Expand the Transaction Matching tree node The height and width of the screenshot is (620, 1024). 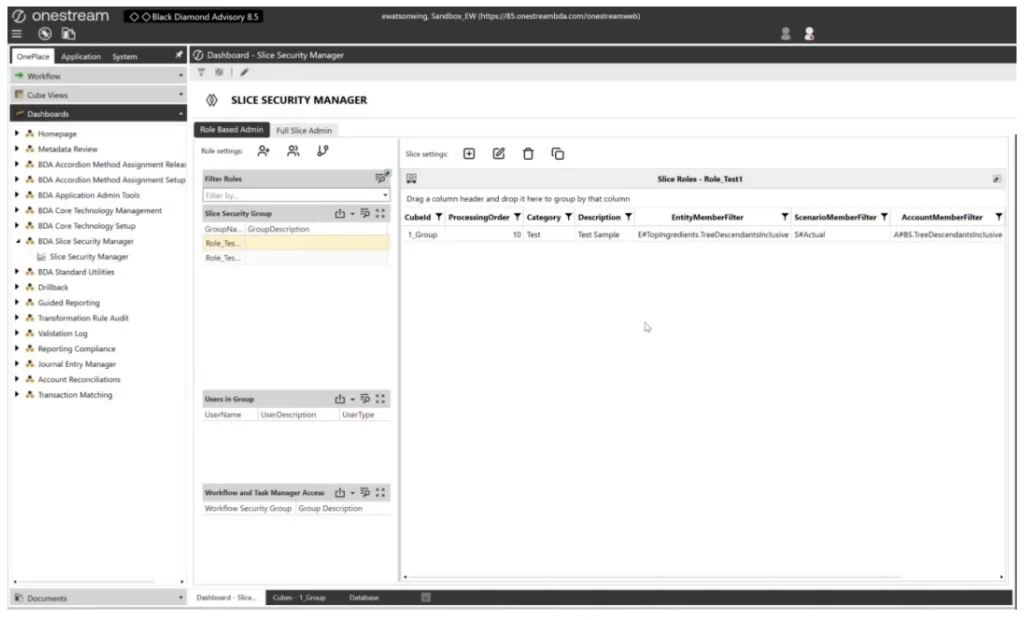click(x=17, y=395)
